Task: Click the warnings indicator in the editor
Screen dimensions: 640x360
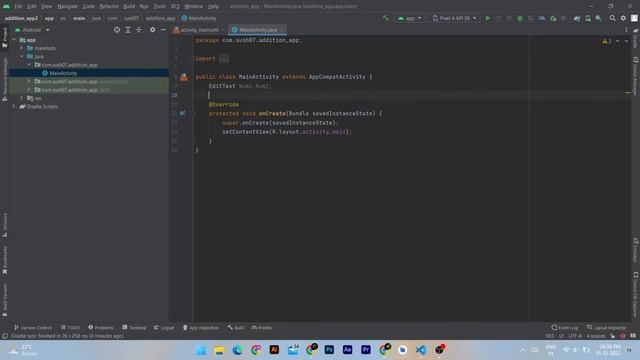Action: point(607,41)
